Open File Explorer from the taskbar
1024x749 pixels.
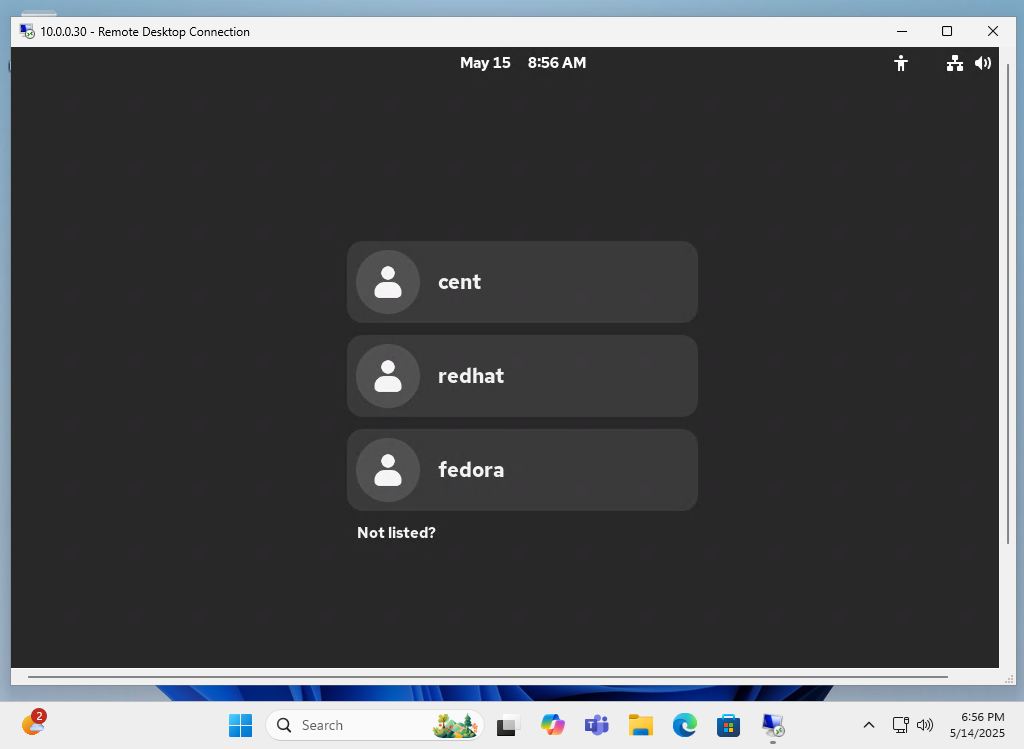pos(640,725)
